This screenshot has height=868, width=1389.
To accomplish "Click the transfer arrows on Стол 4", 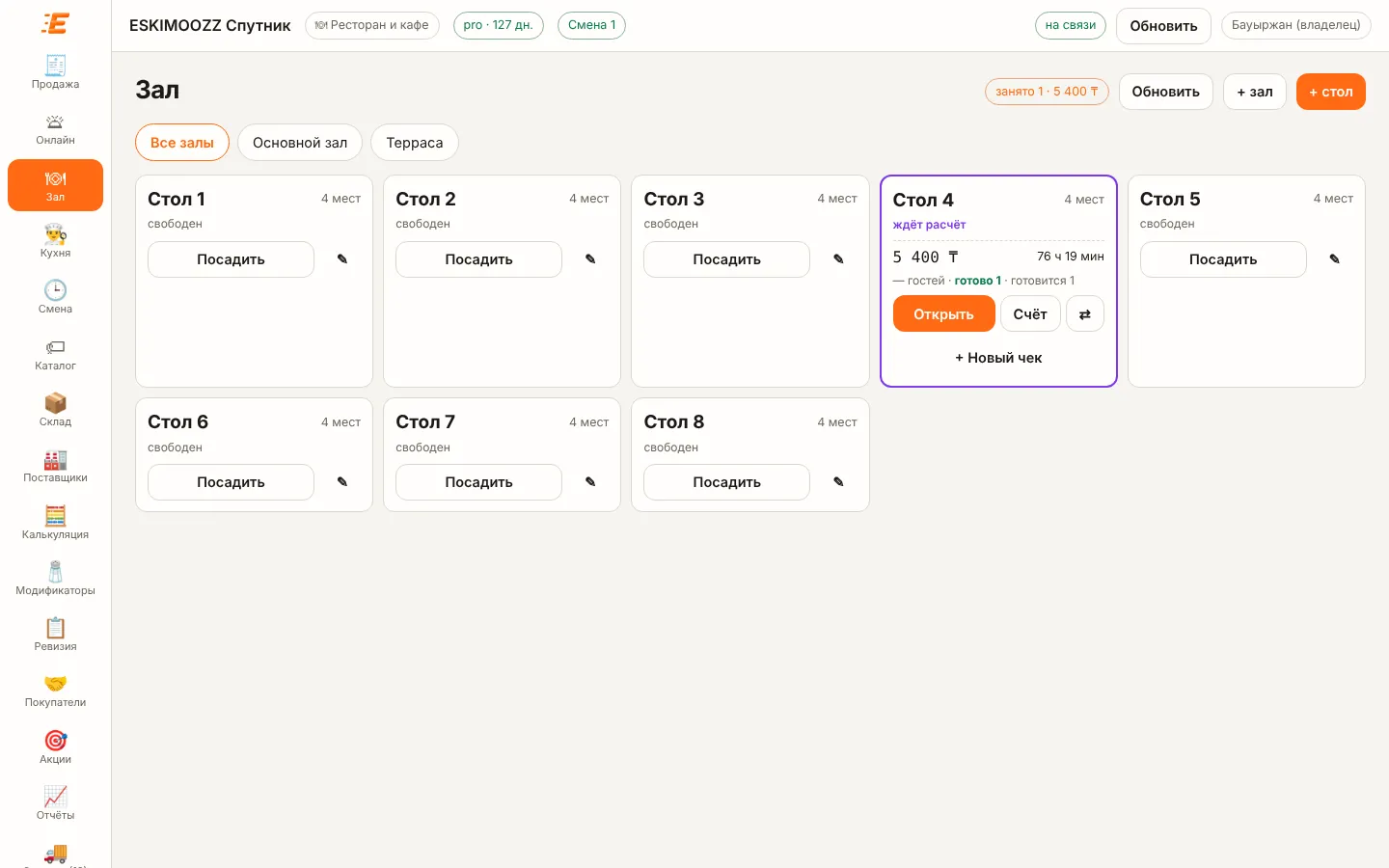I will [x=1085, y=314].
